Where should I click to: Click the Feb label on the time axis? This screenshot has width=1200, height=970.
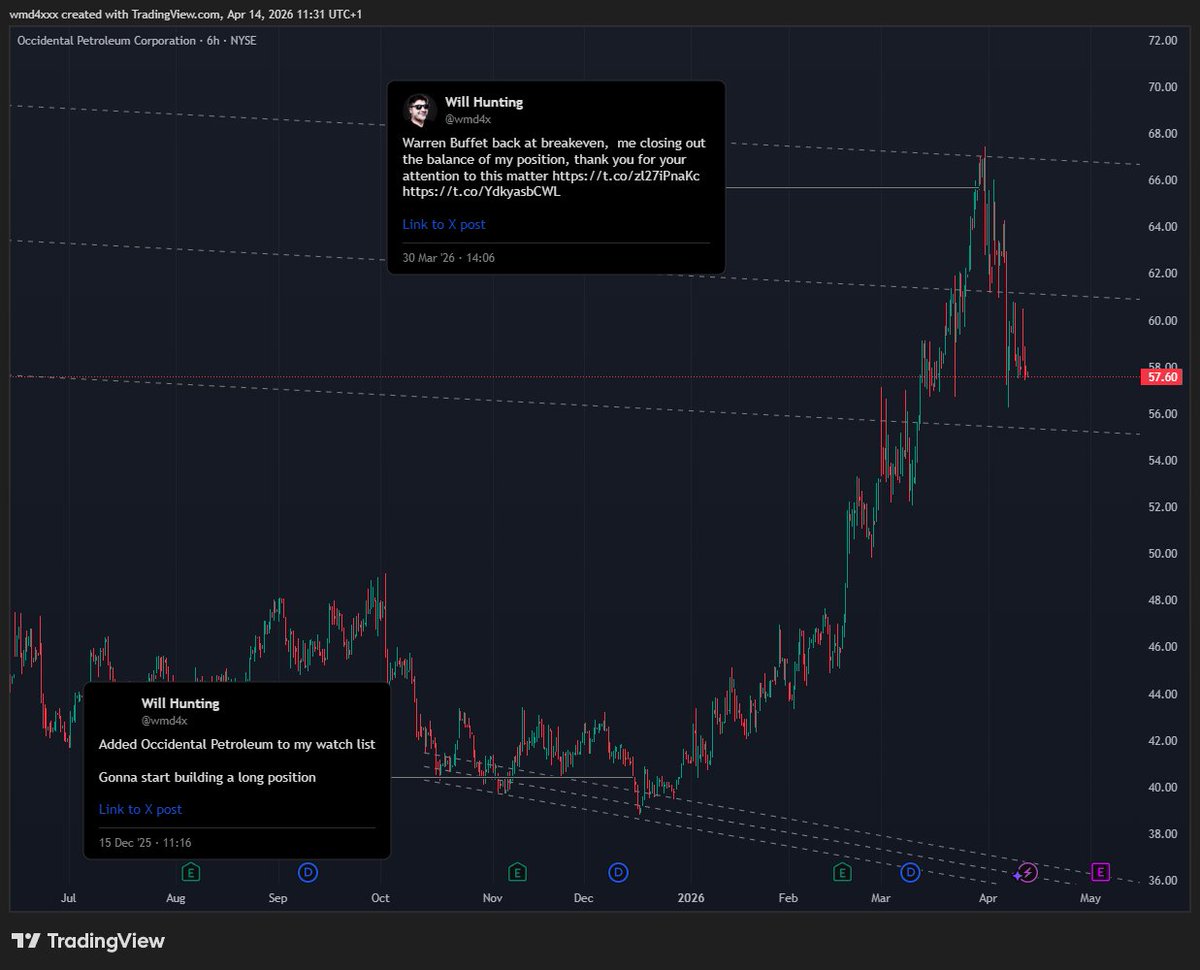pyautogui.click(x=788, y=898)
